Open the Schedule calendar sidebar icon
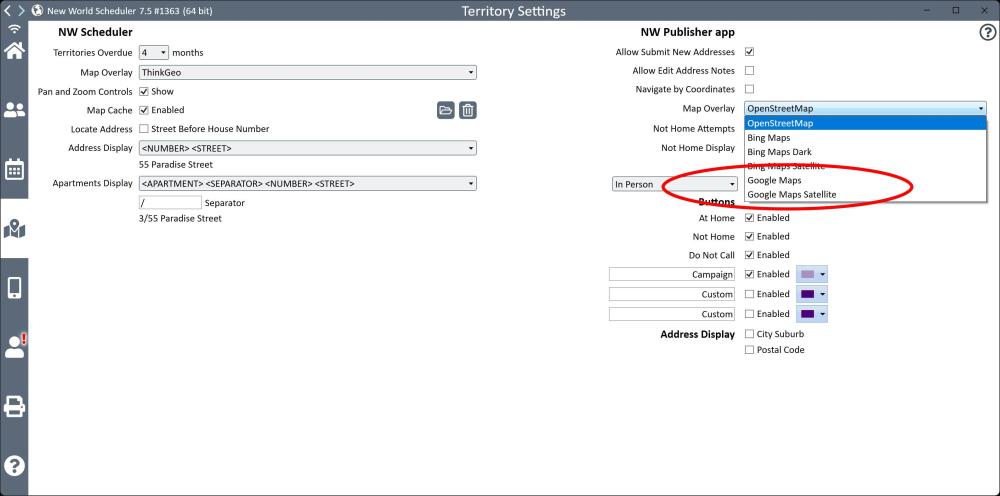Image resolution: width=1000 pixels, height=496 pixels. [x=14, y=169]
